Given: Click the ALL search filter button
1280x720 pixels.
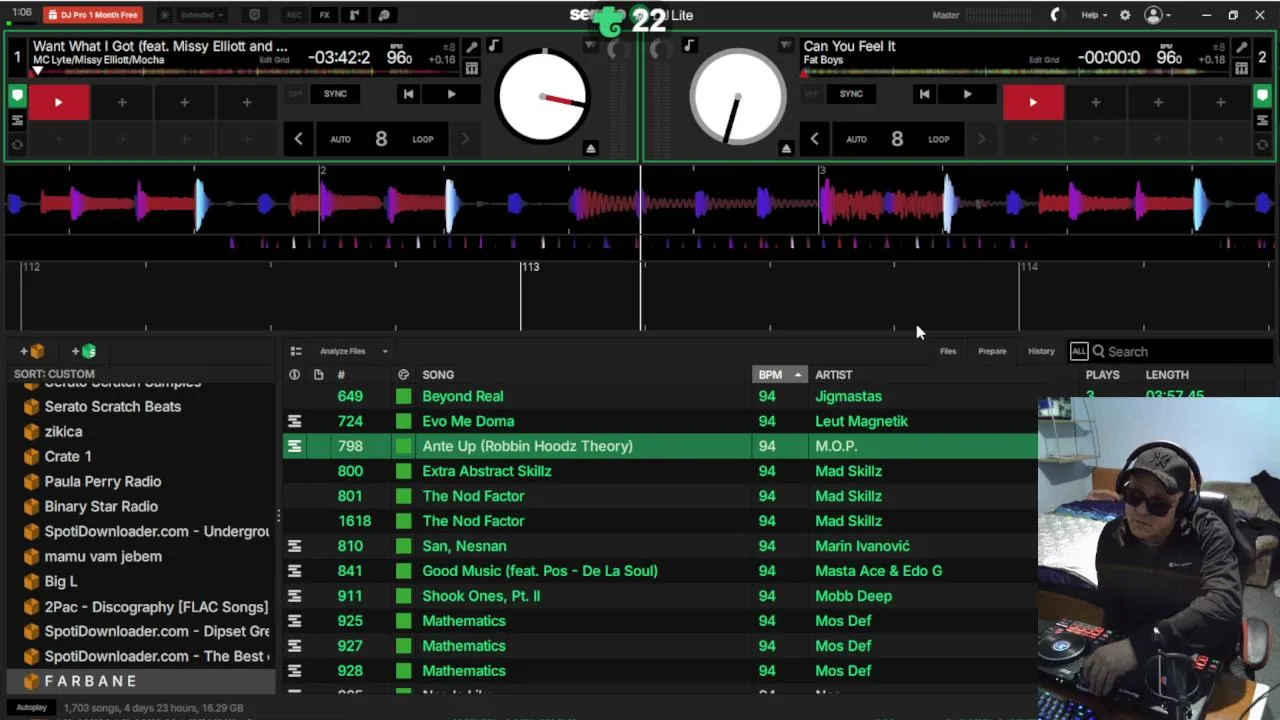Looking at the screenshot, I should pyautogui.click(x=1078, y=351).
